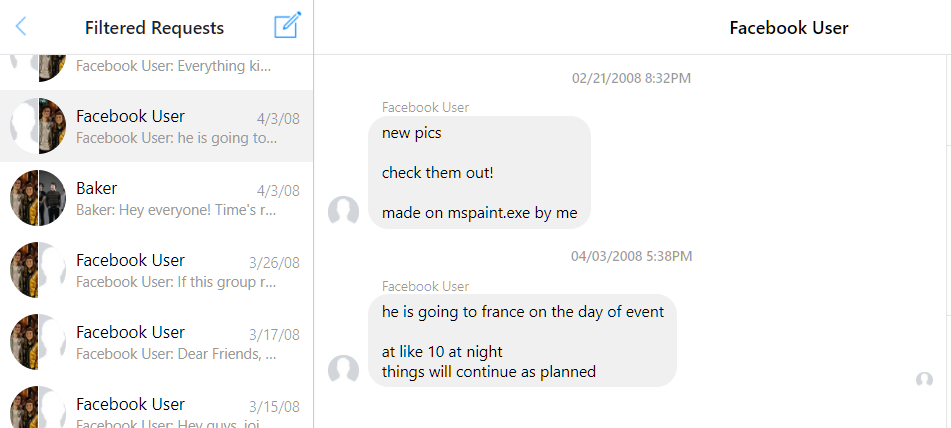Click the sender avatar beside 'made on mspaint.exe' message
The width and height of the screenshot is (951, 428).
[x=343, y=212]
